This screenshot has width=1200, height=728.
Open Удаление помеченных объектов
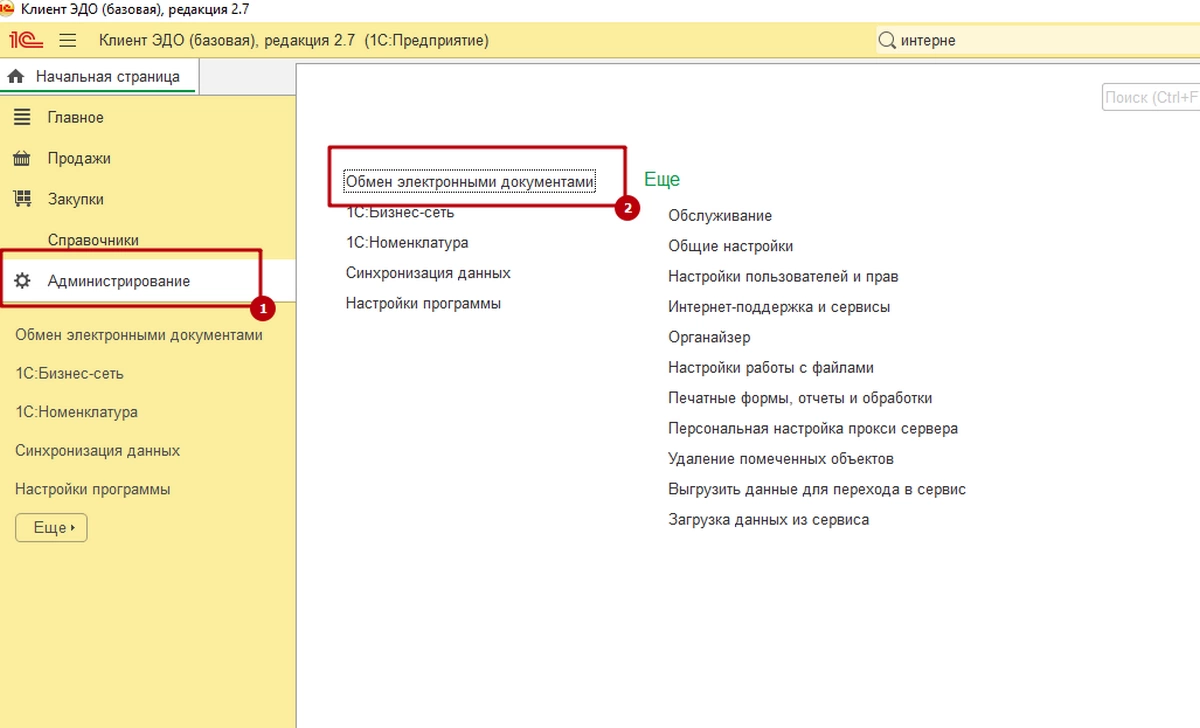781,459
